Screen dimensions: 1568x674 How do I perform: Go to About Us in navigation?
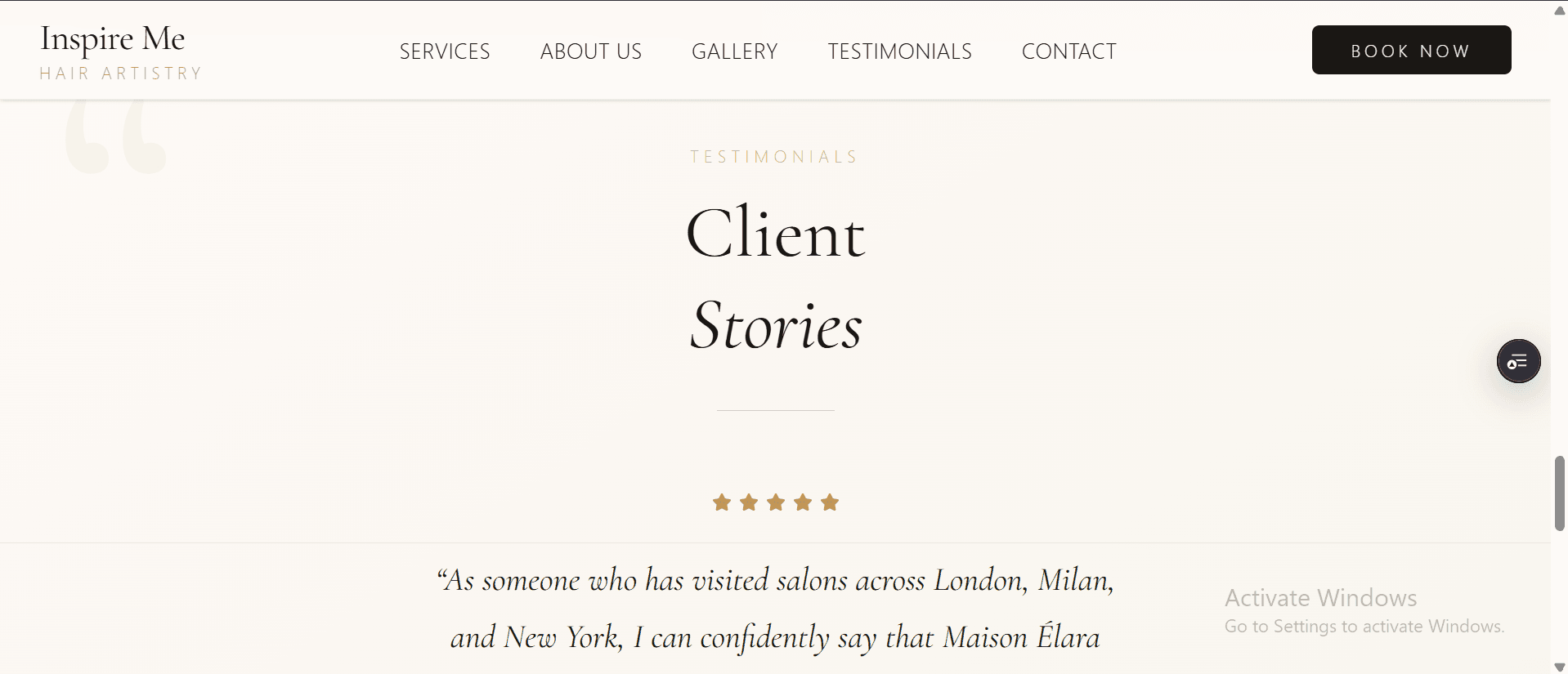click(x=591, y=51)
